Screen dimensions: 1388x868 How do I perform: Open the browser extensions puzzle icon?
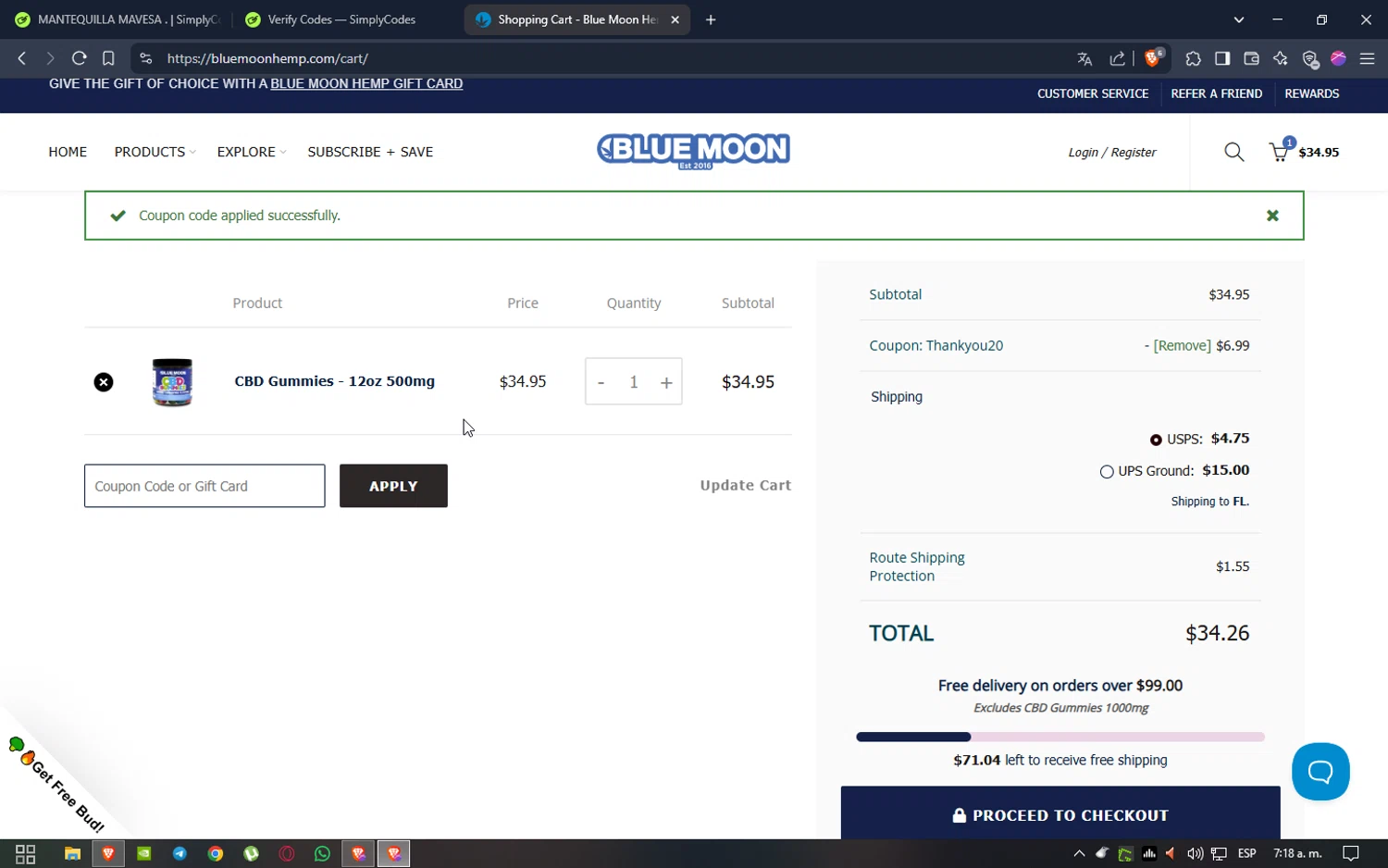(x=1193, y=58)
